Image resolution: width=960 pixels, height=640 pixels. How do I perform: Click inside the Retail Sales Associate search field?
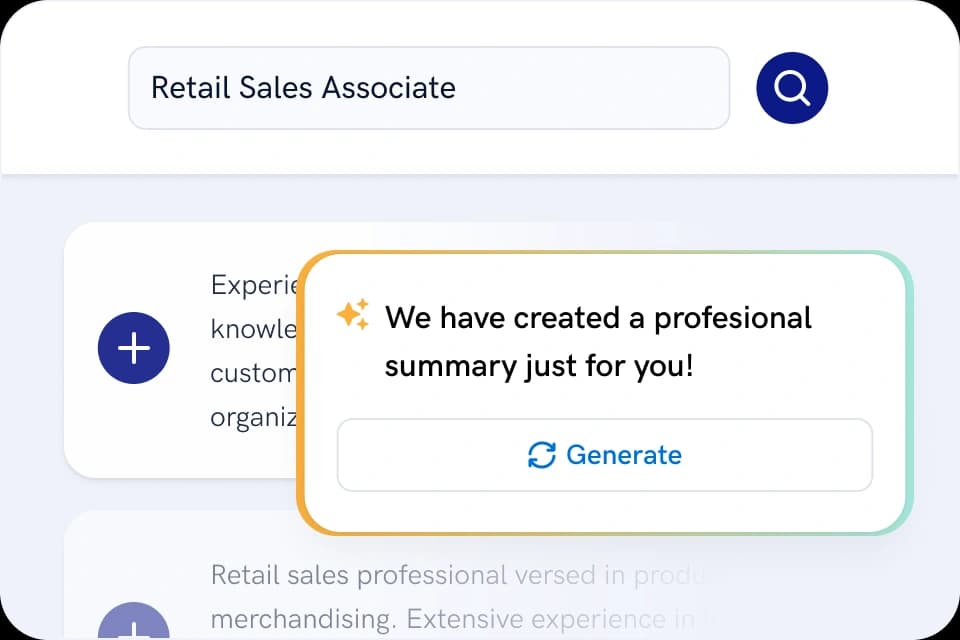(430, 88)
